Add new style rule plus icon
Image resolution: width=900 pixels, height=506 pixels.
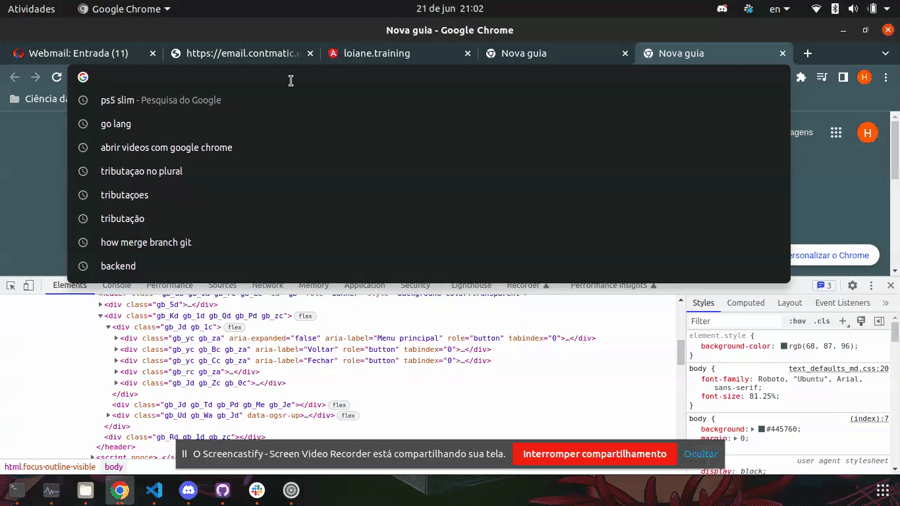pos(843,321)
